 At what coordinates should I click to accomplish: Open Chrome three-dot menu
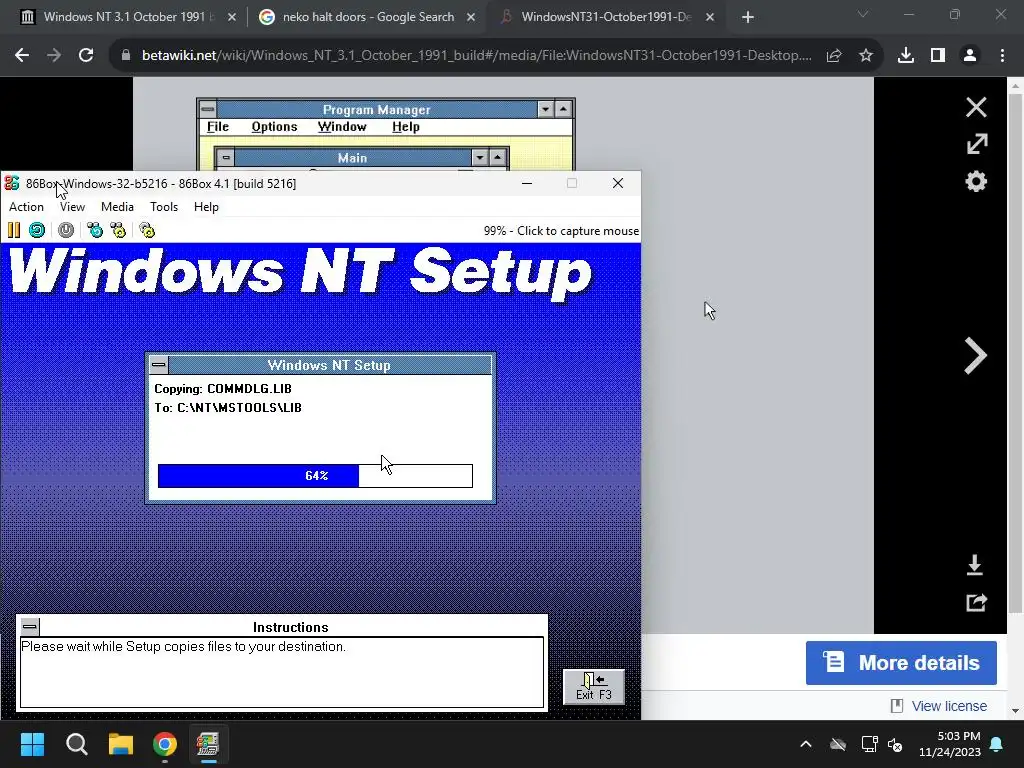coord(1002,56)
